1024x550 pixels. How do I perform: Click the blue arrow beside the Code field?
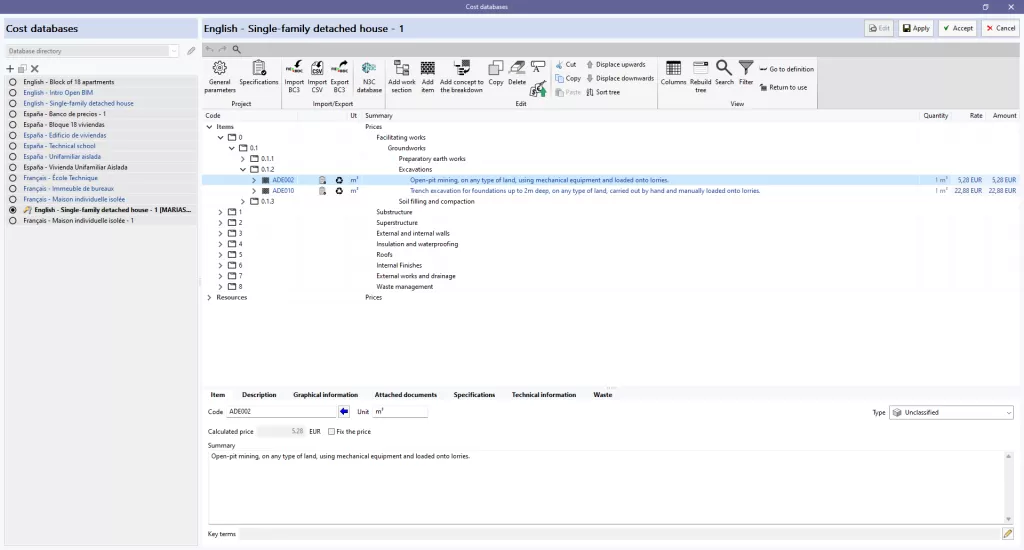[x=344, y=412]
